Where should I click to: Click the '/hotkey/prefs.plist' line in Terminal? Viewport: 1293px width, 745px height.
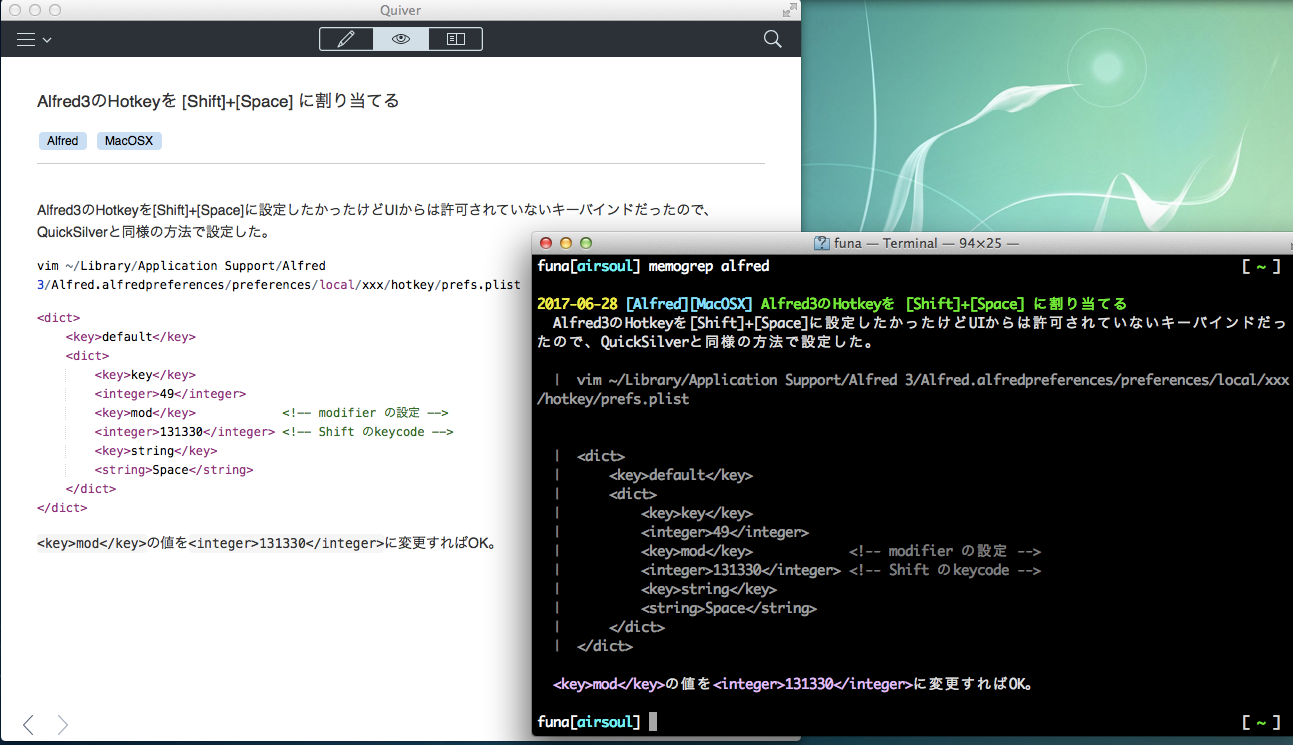coord(613,399)
